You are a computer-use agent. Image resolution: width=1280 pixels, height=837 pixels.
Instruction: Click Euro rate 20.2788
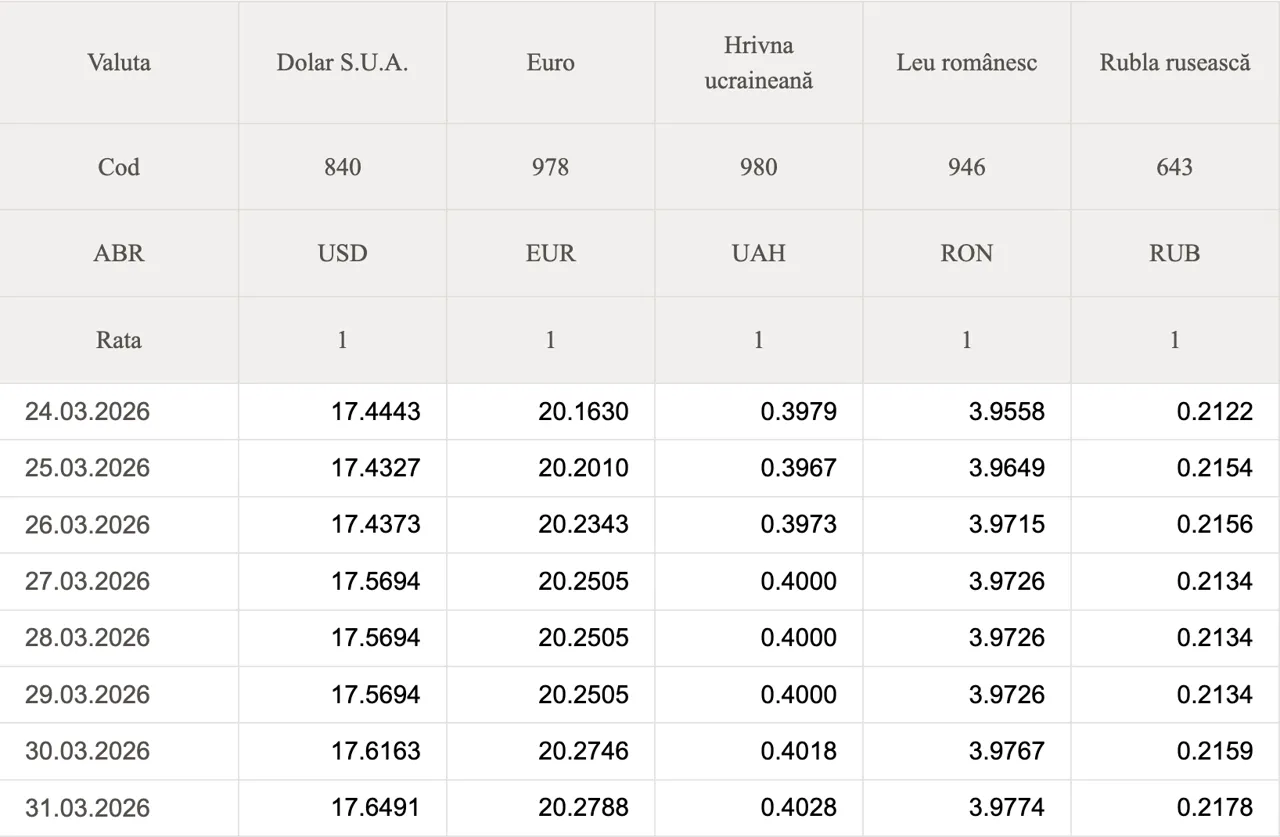[584, 807]
